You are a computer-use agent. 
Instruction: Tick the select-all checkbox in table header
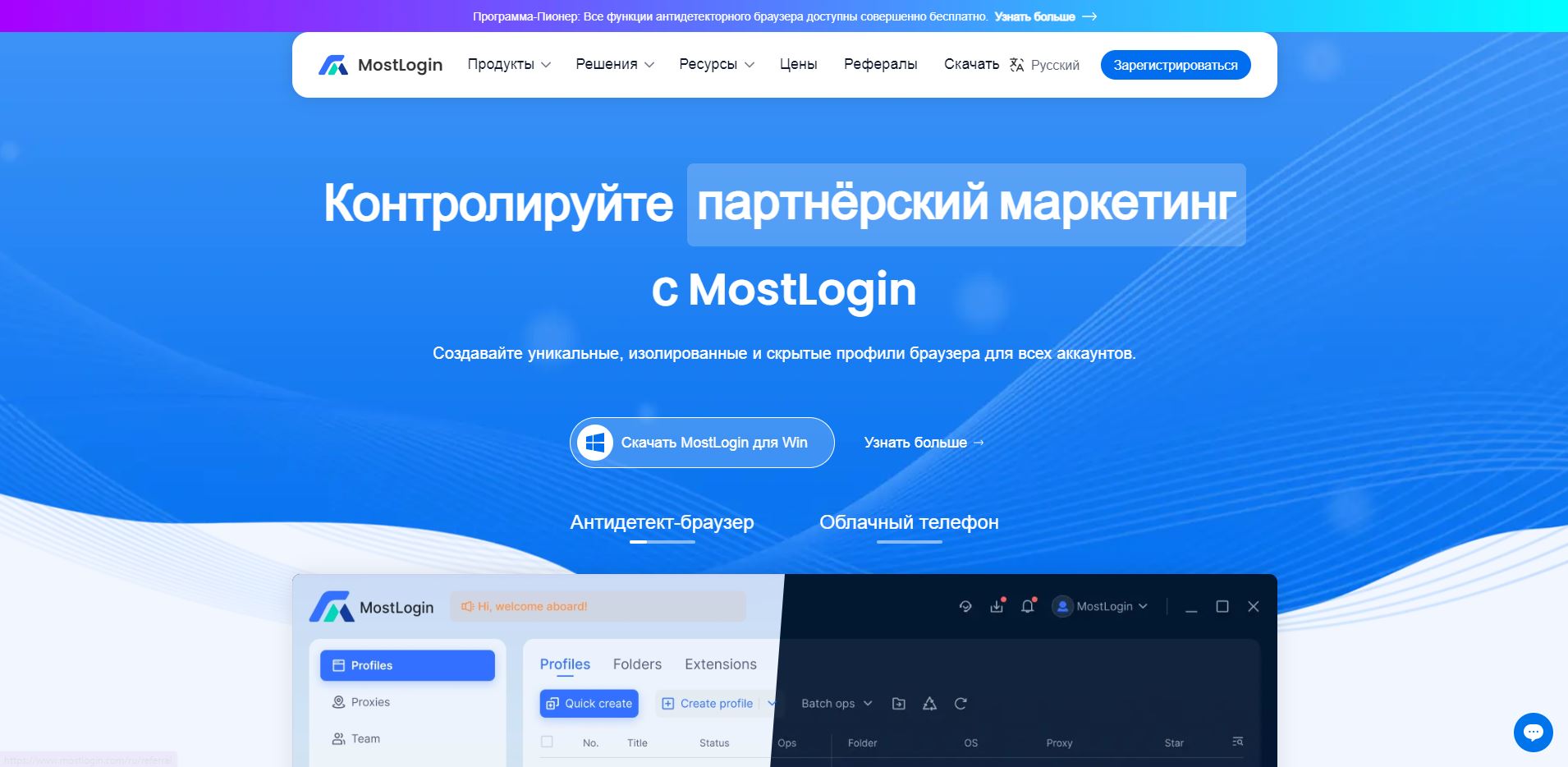tap(547, 742)
